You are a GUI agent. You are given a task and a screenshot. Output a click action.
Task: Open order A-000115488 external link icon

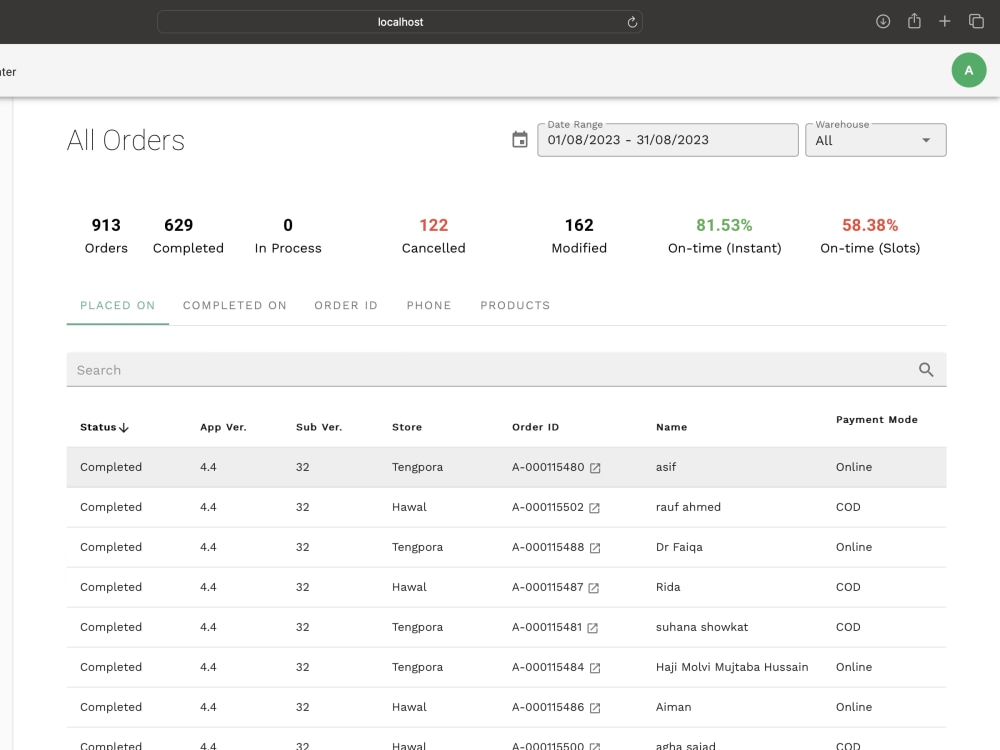[x=595, y=548]
